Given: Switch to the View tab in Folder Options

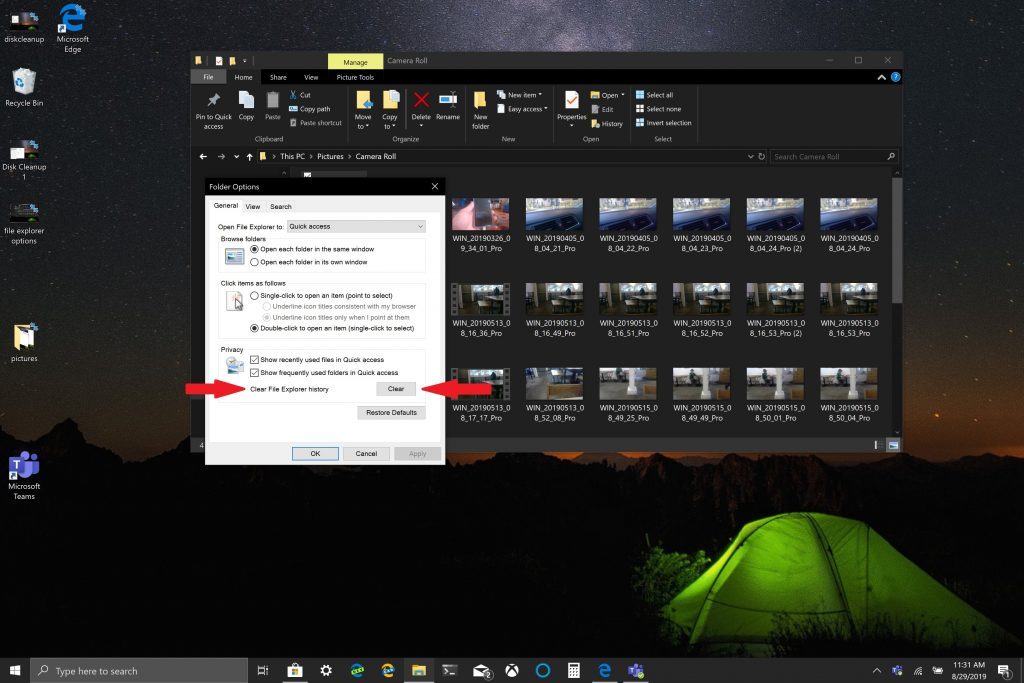Looking at the screenshot, I should click(x=253, y=207).
